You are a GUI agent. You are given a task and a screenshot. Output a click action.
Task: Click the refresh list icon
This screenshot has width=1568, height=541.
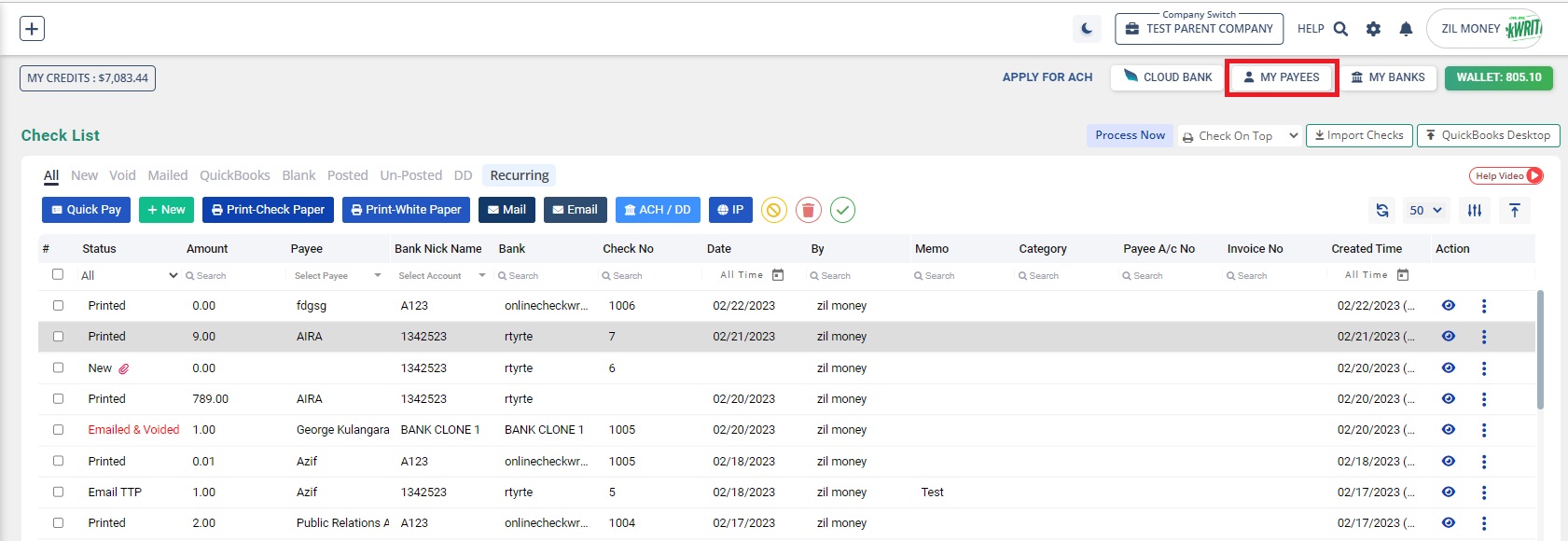point(1382,211)
